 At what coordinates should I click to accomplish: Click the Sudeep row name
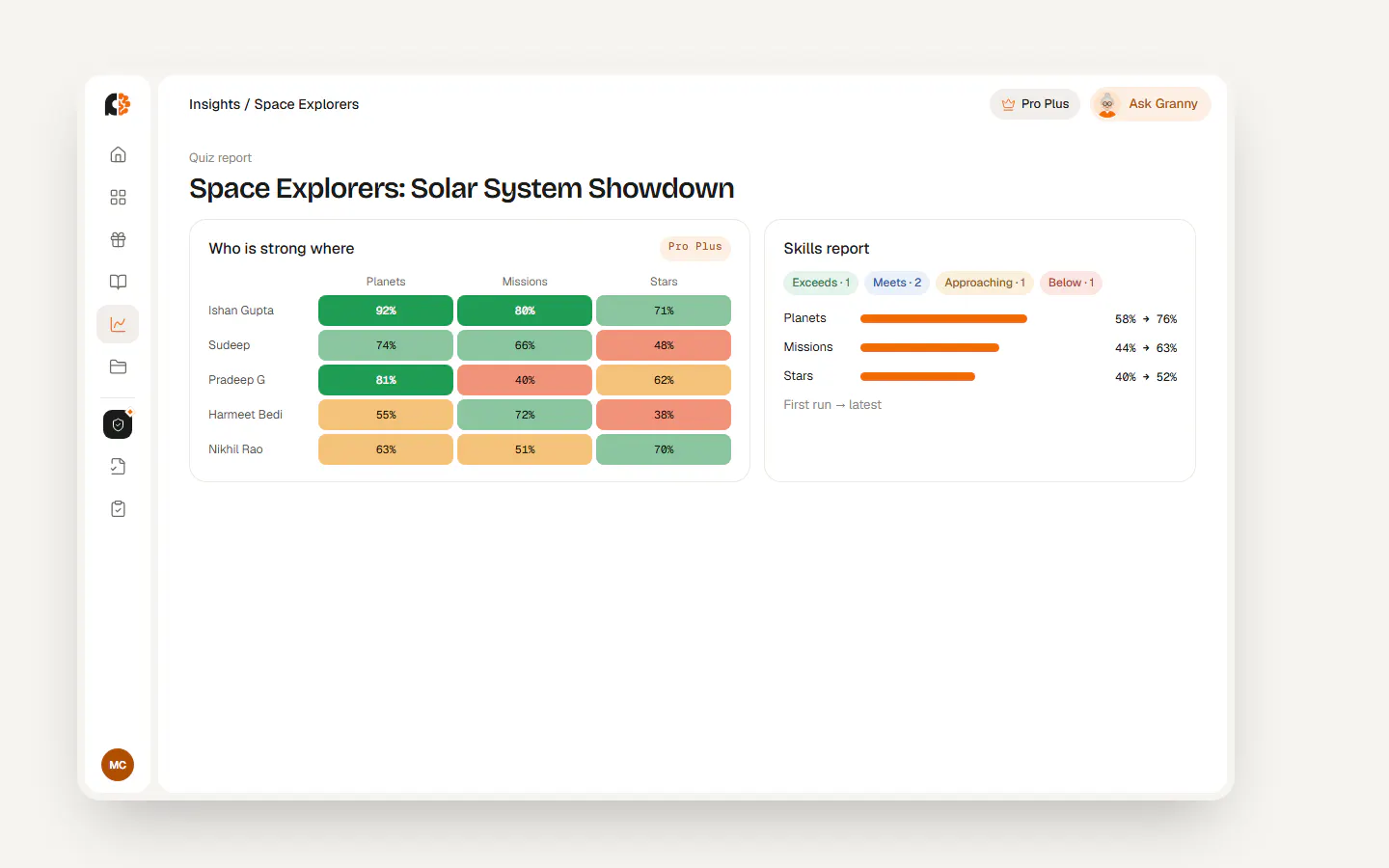pyautogui.click(x=229, y=345)
